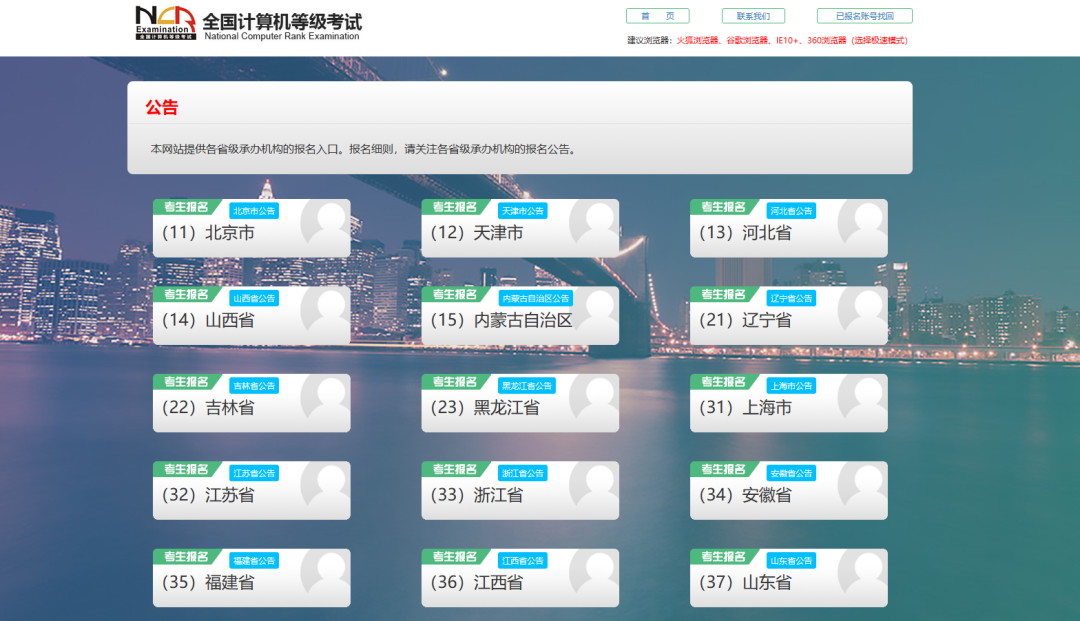Screen dimensions: 1080x621
Task: Click 考生报名 tag on the 上海市 card
Action: [723, 381]
